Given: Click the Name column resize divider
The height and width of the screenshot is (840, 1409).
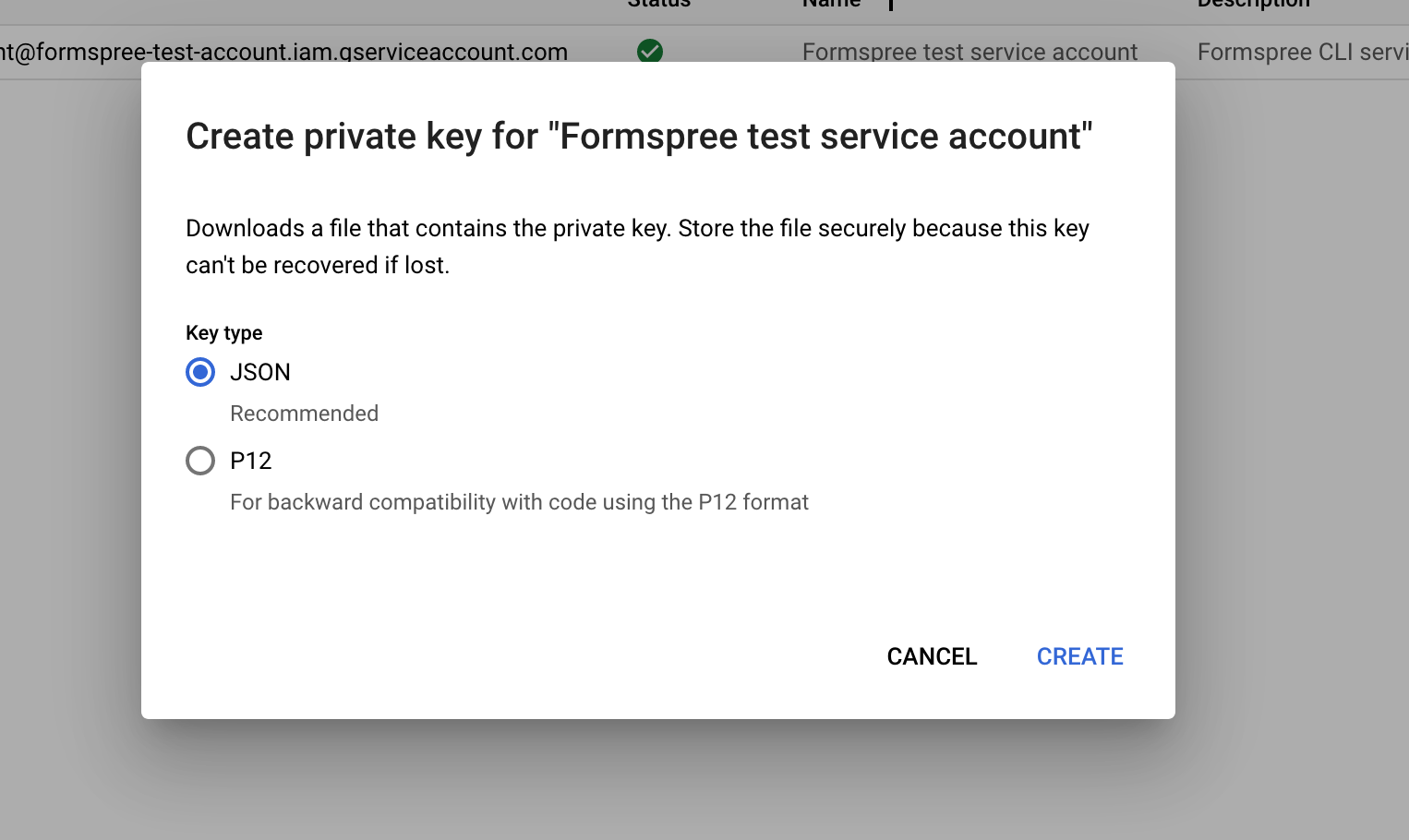Looking at the screenshot, I should click(x=891, y=5).
